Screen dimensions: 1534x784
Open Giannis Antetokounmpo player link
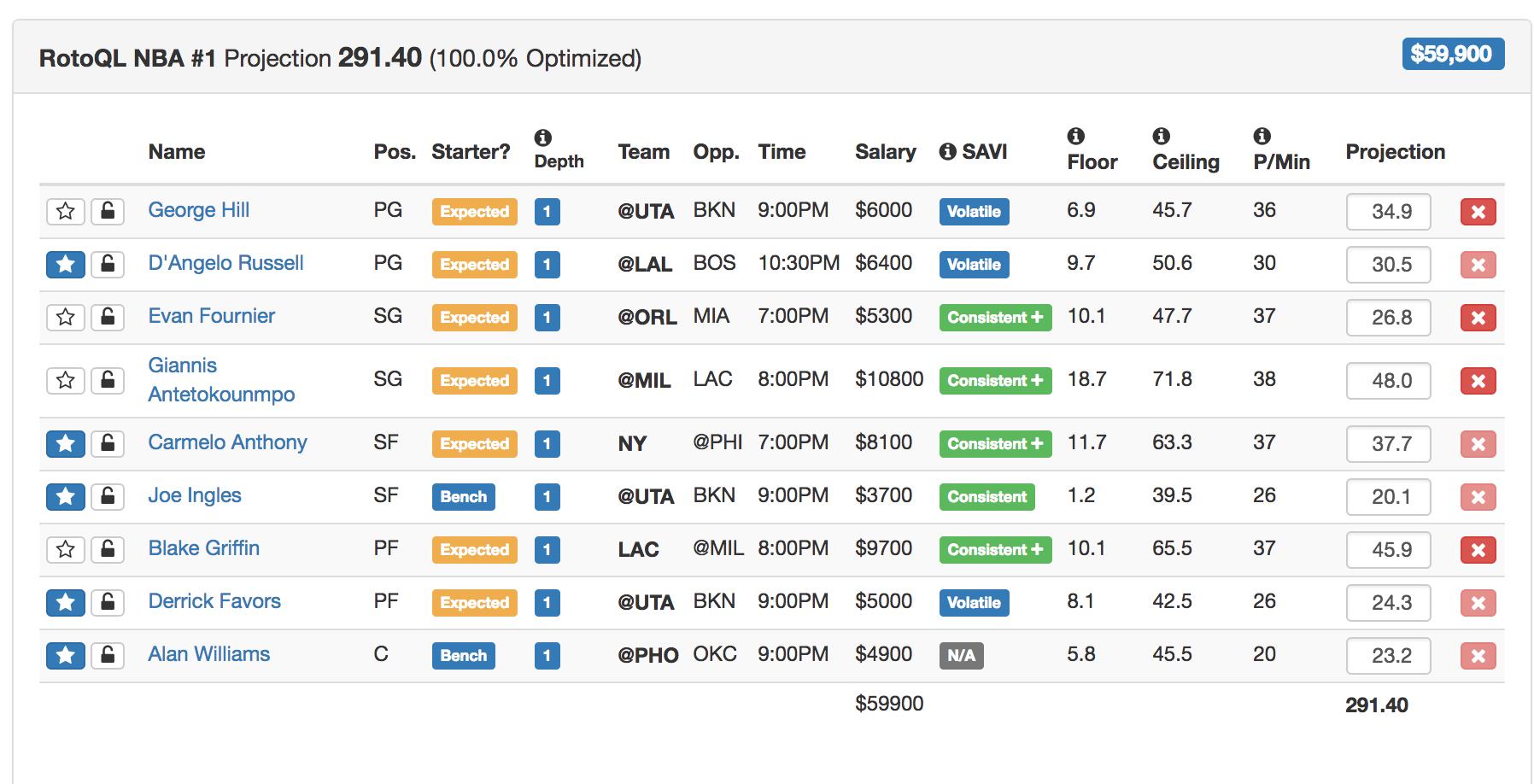pos(221,380)
